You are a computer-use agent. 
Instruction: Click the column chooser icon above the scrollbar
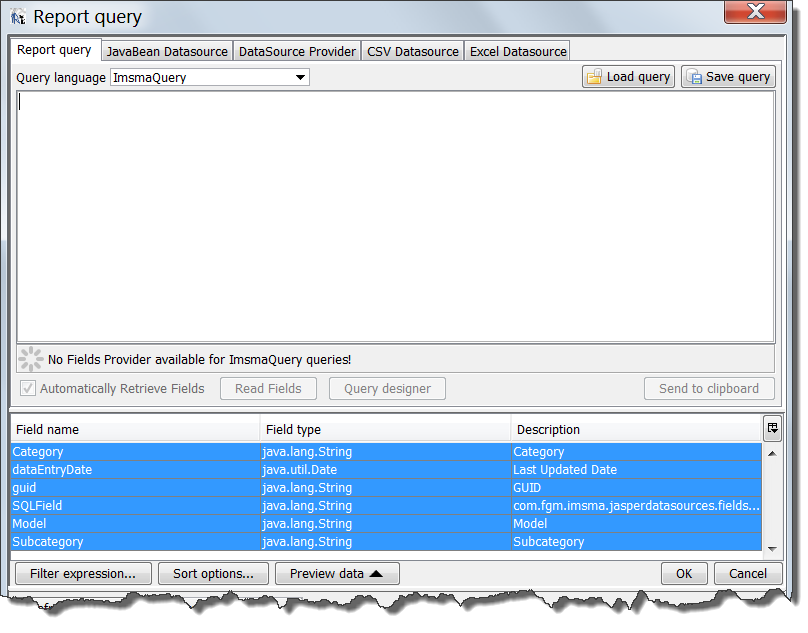pyautogui.click(x=772, y=428)
